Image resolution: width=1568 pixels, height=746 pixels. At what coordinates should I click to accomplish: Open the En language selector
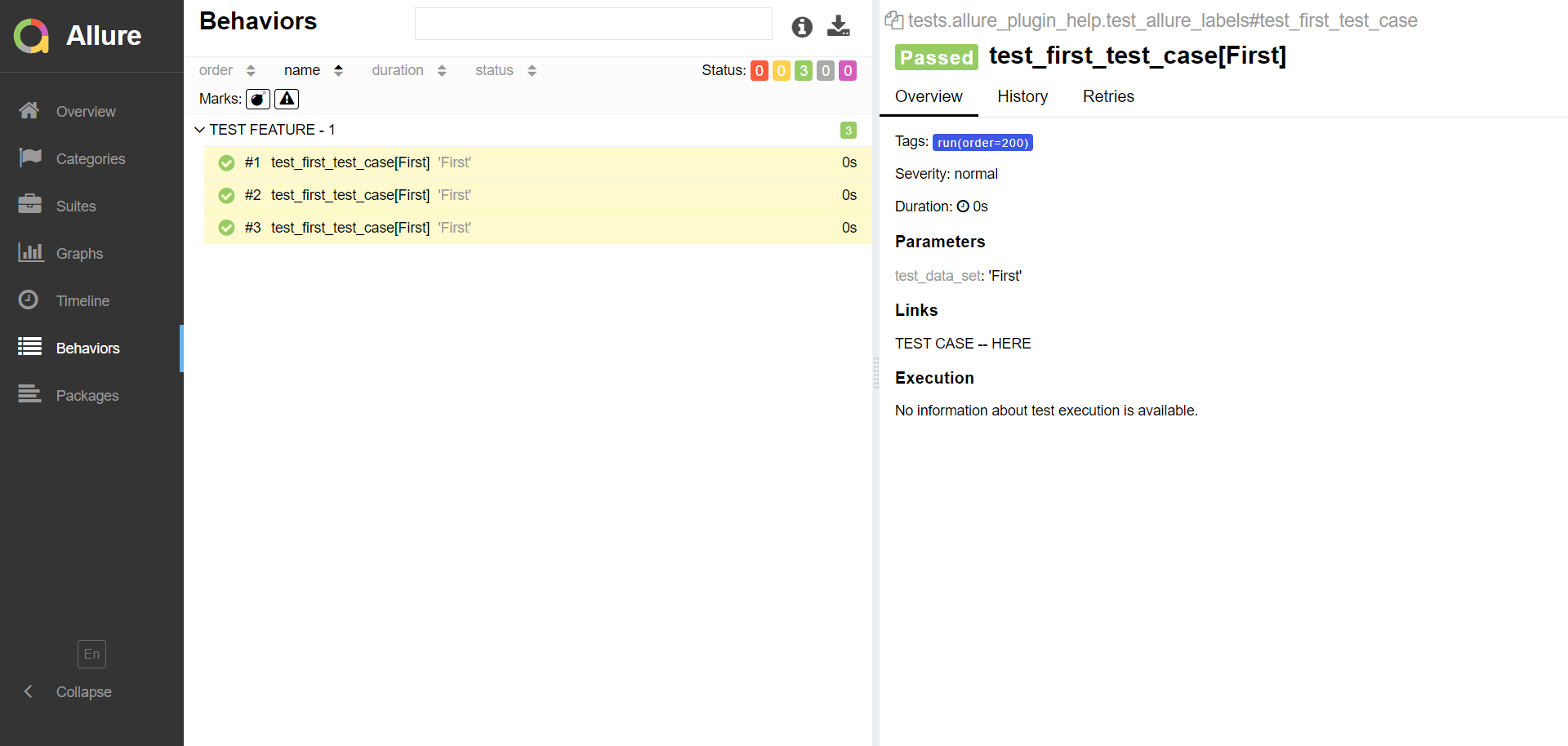91,654
